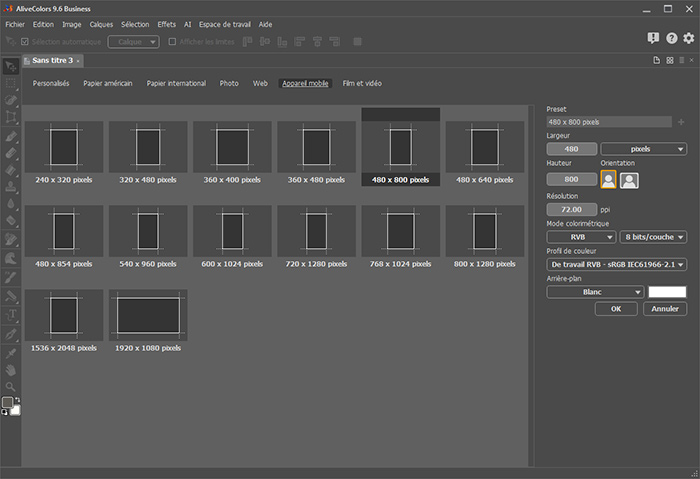
Task: Toggle the Sélection automatique checkbox
Action: pos(25,42)
